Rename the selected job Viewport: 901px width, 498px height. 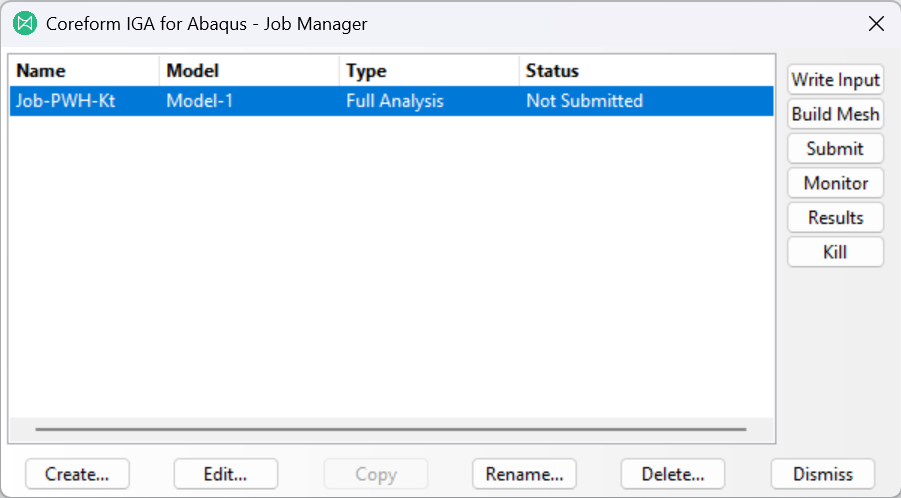[x=524, y=474]
